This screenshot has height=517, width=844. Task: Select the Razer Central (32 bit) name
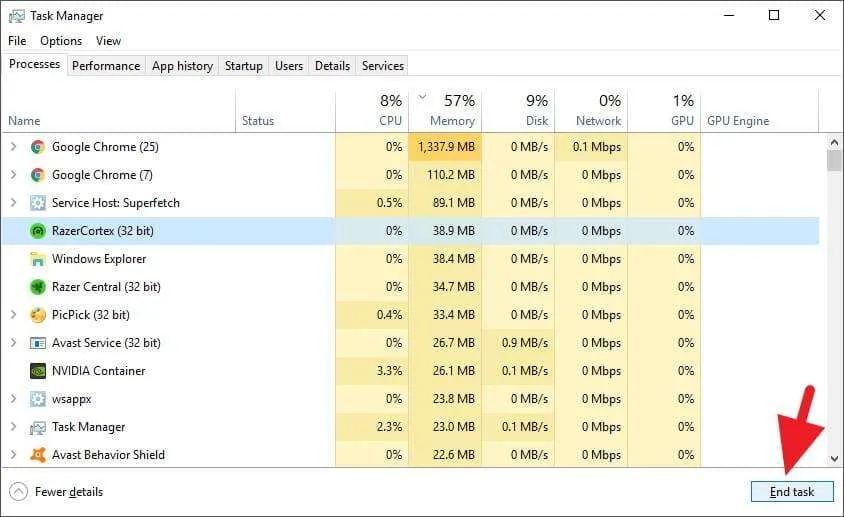[106, 287]
